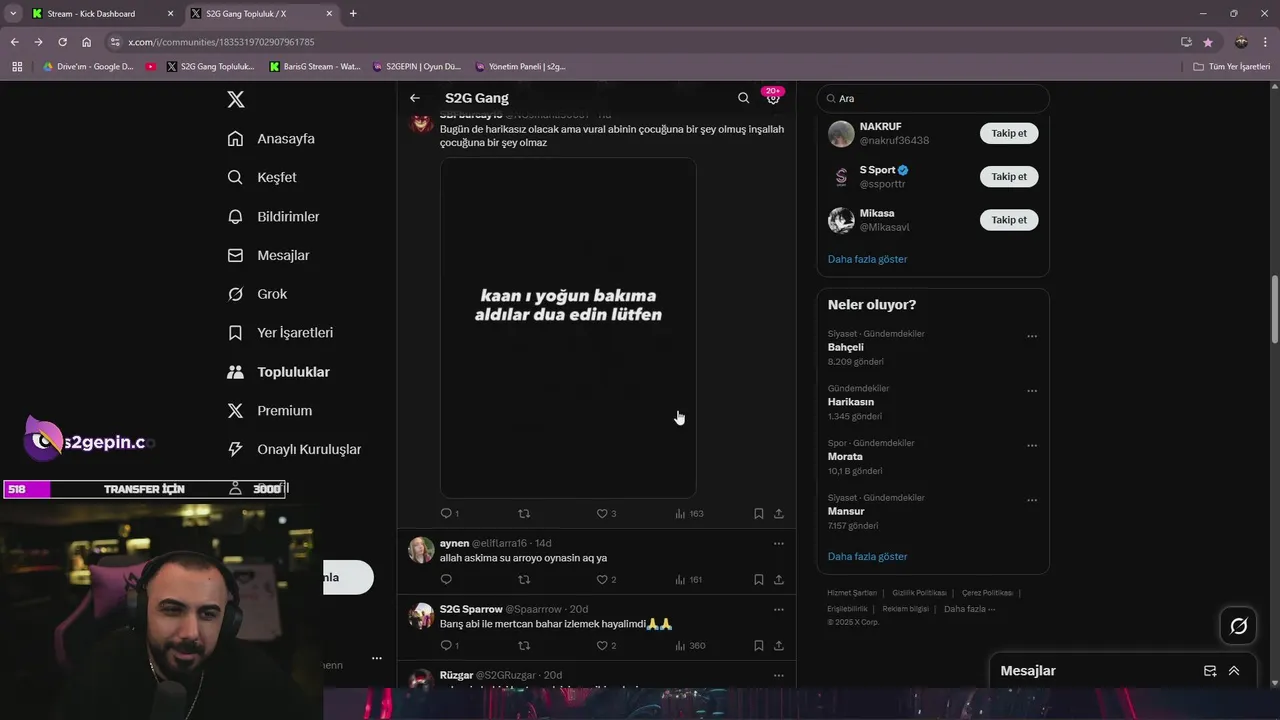Open more options on aynen's post

(x=778, y=543)
